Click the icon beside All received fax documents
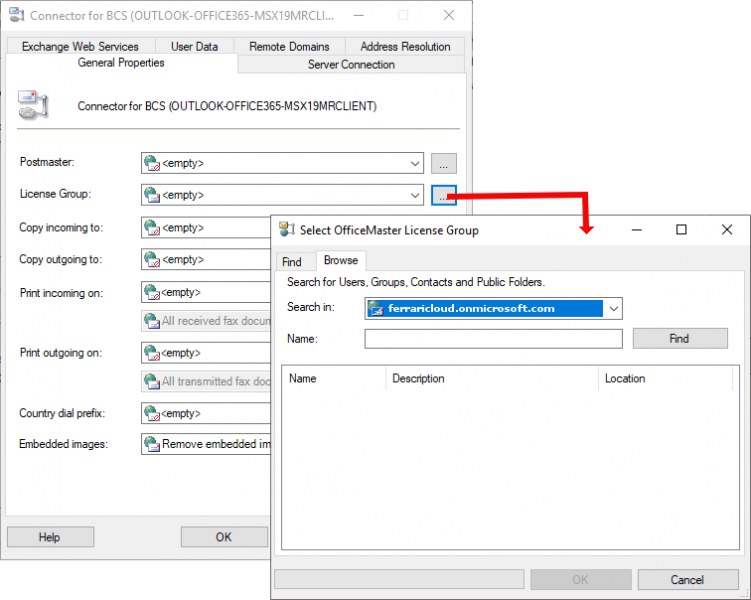751x600 pixels. coord(152,321)
